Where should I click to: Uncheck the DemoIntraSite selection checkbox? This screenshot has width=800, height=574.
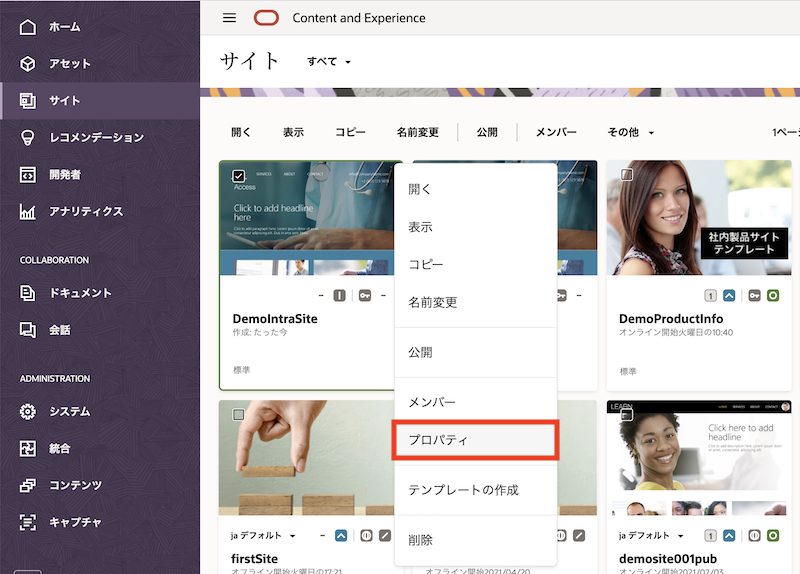238,176
